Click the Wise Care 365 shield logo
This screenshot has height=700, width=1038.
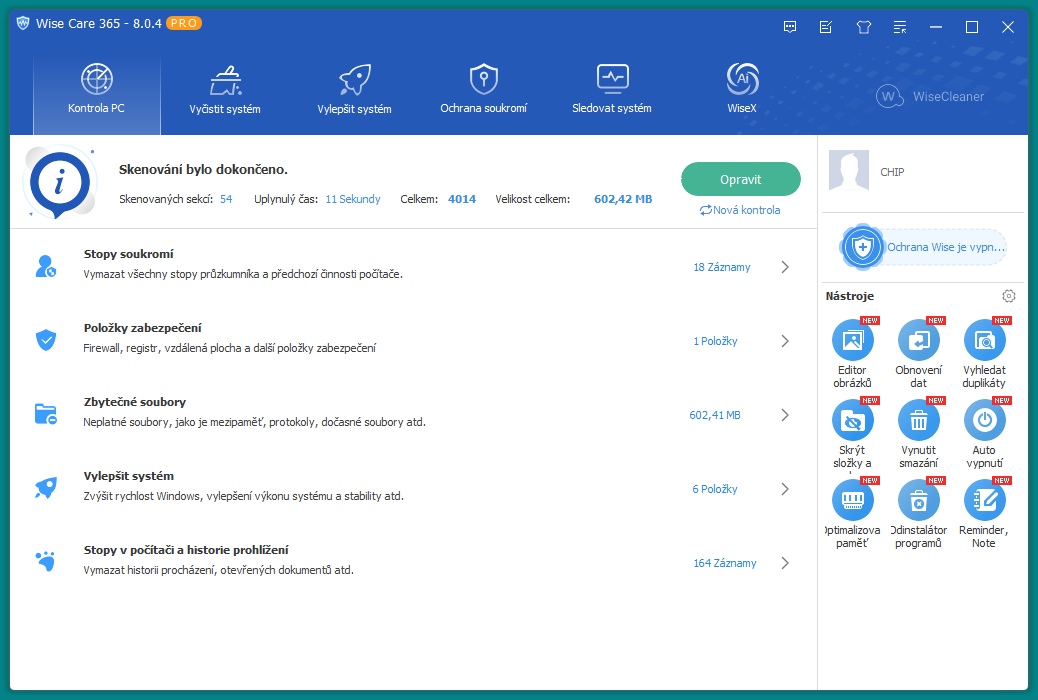[x=23, y=23]
